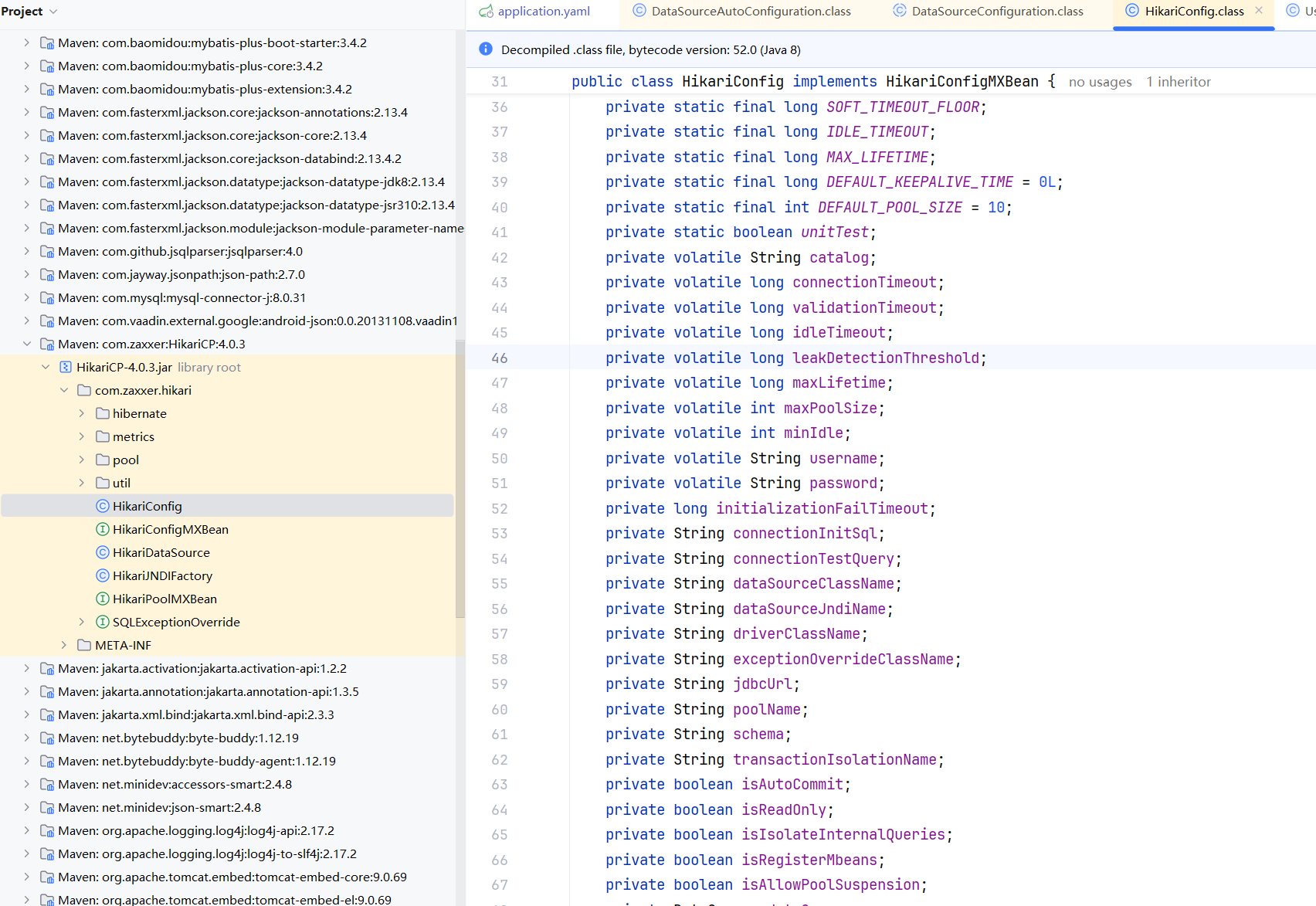Click the hibernate folder icon

click(103, 413)
